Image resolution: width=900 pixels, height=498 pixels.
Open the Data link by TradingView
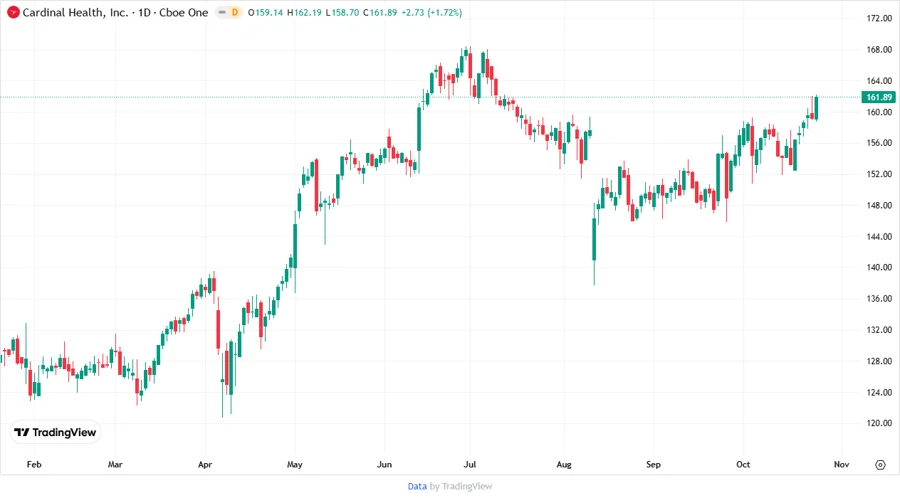pyautogui.click(x=417, y=487)
